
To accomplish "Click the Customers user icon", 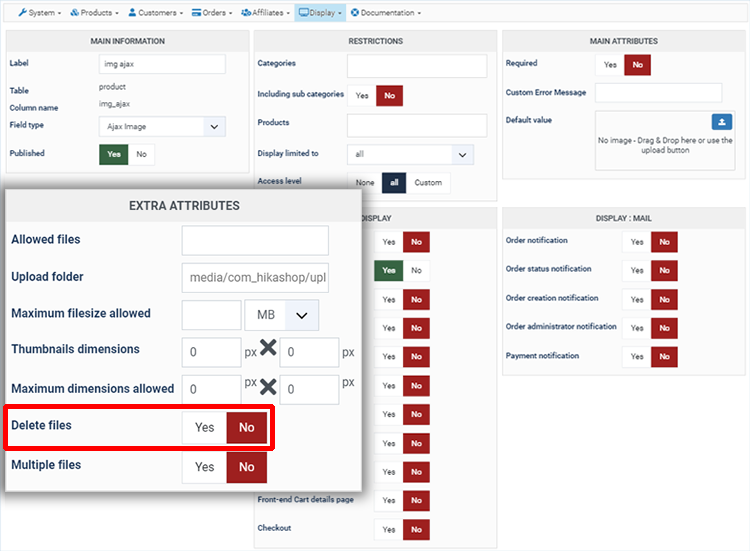I will tap(132, 13).
